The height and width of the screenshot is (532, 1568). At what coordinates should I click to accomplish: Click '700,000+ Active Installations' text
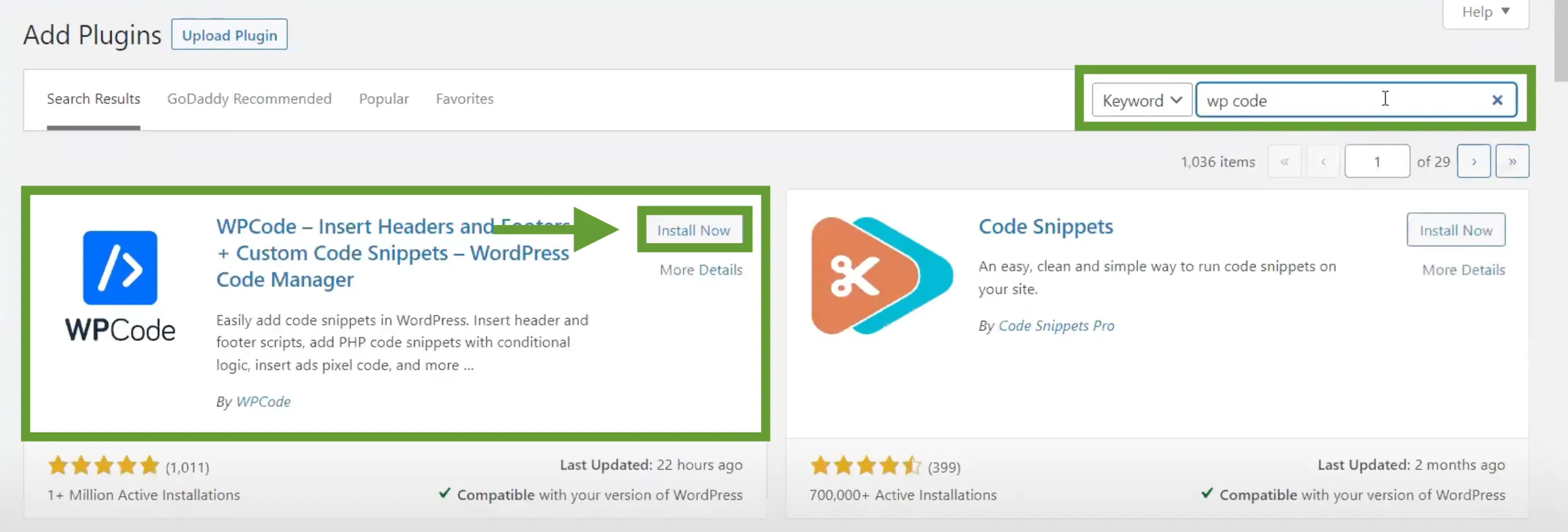(x=903, y=495)
